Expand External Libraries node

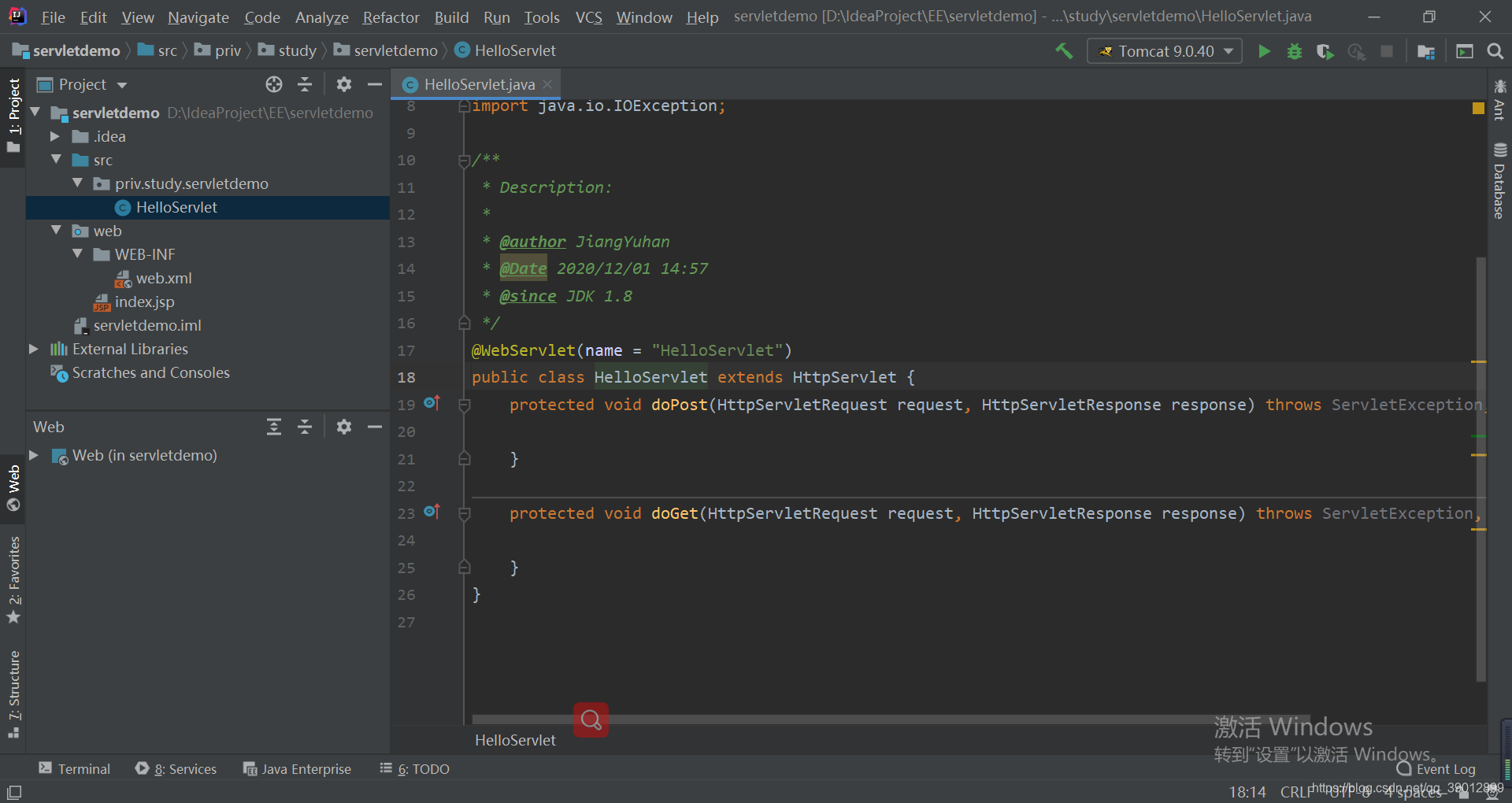tap(34, 349)
